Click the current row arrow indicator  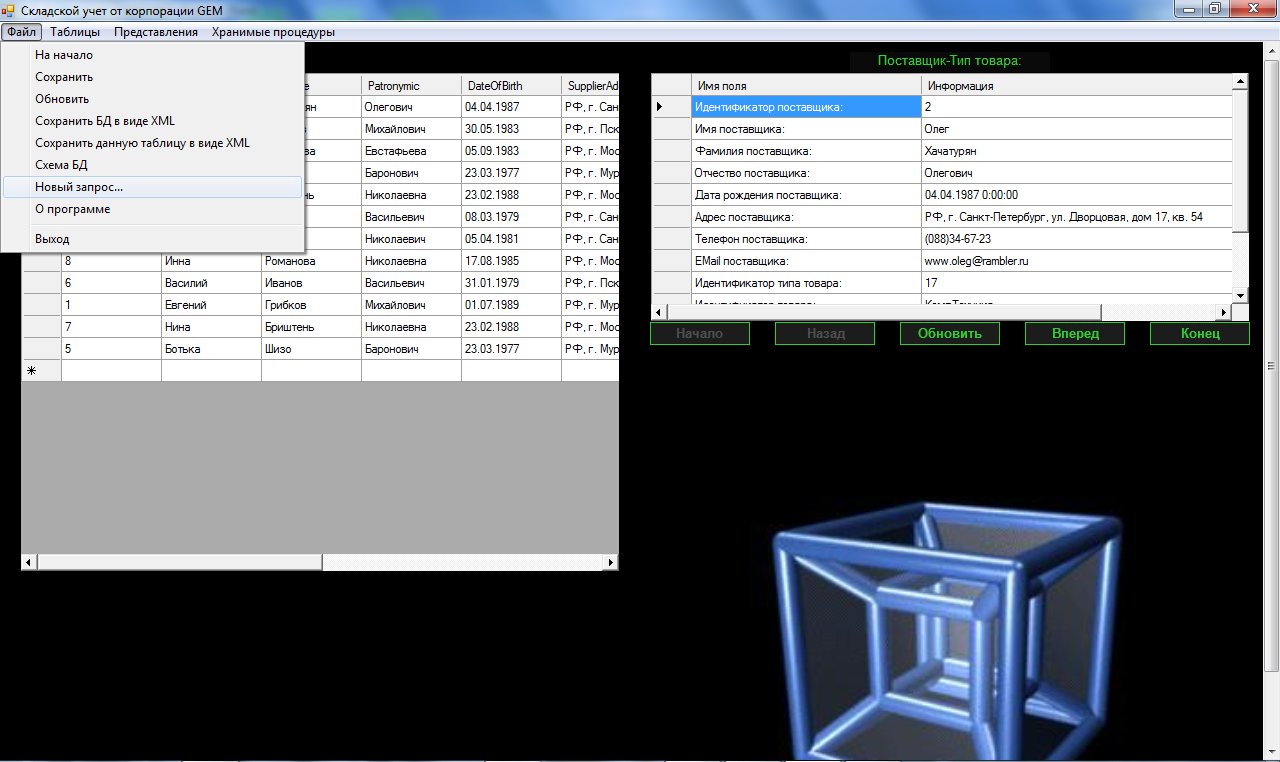click(660, 107)
